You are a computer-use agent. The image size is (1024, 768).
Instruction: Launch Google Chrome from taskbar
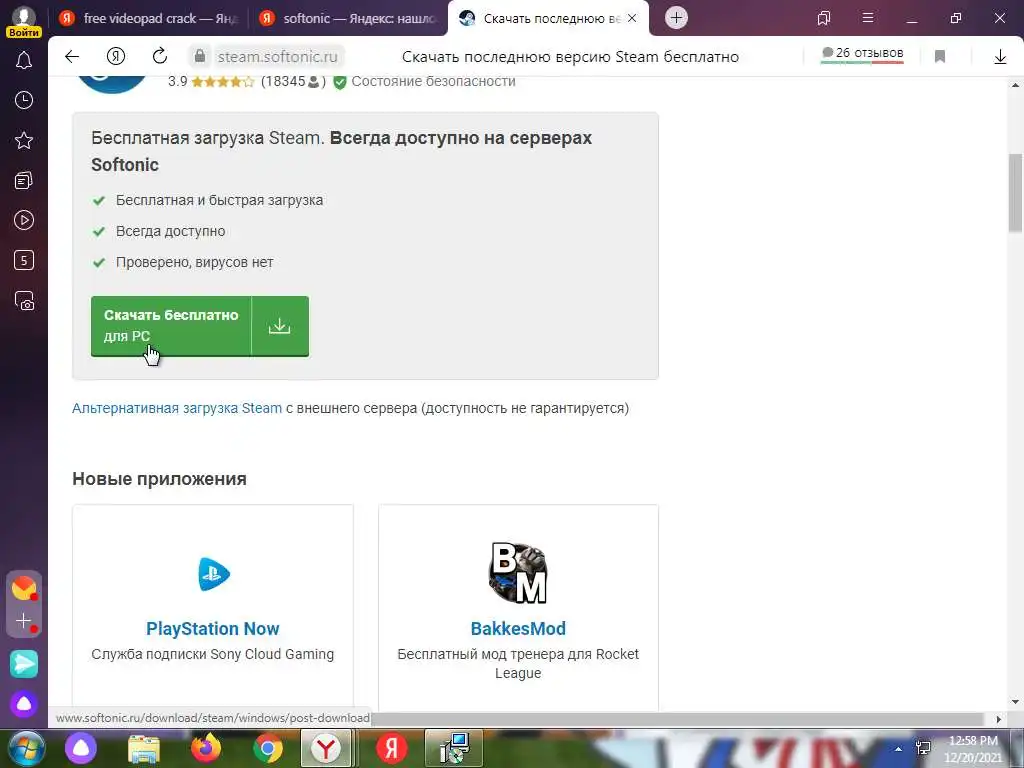coord(268,748)
